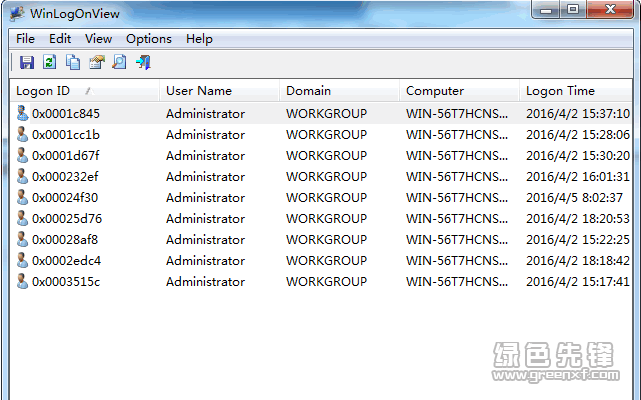Sort by the Logon ID column header

click(x=85, y=91)
